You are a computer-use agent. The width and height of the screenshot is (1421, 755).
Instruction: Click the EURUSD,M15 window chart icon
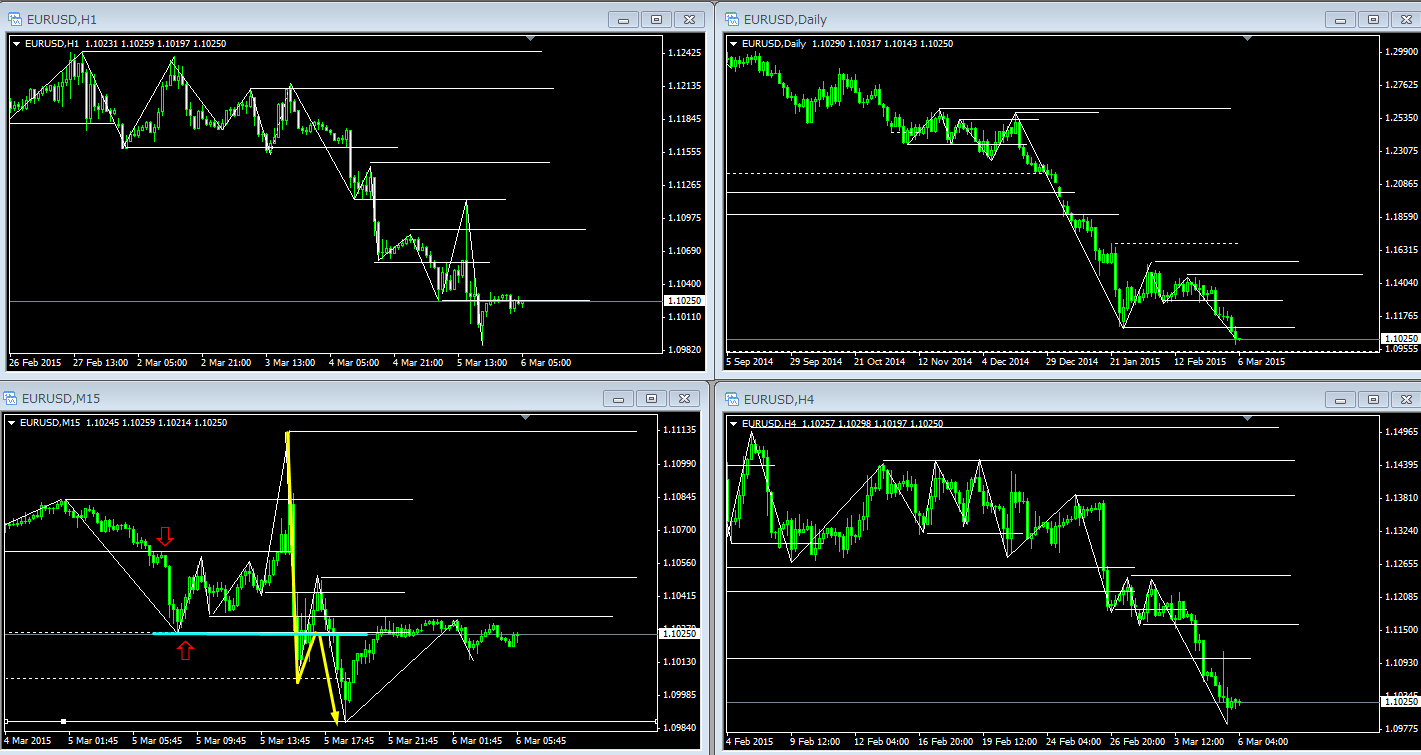11,399
